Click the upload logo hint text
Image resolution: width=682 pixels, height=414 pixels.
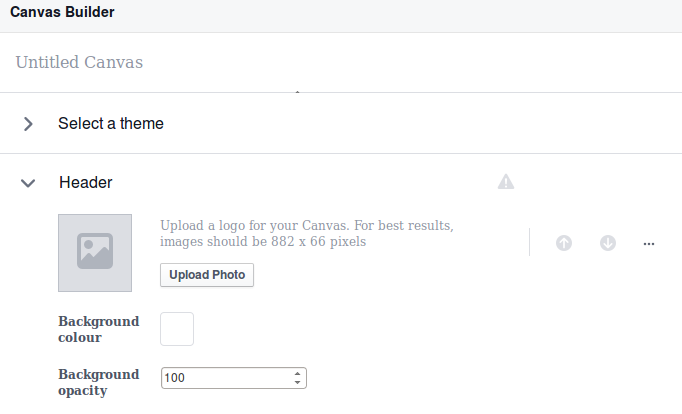pyautogui.click(x=307, y=233)
